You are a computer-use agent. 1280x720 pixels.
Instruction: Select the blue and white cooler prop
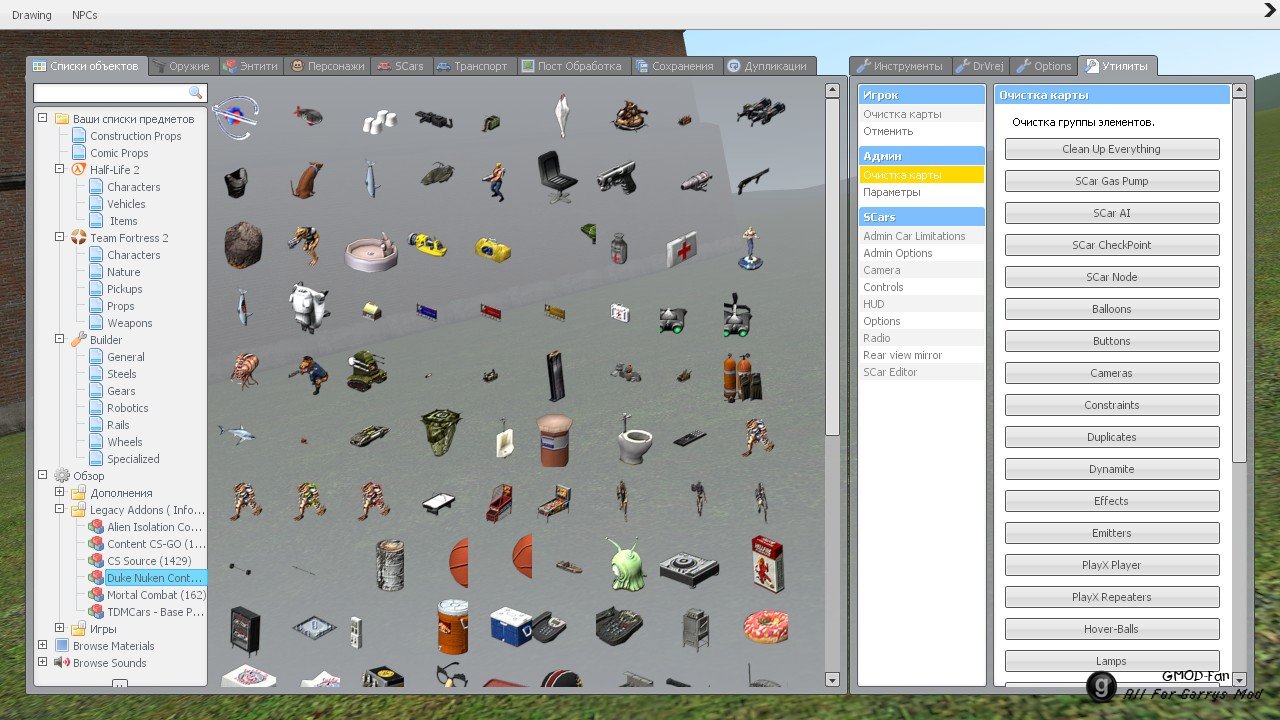[x=510, y=626]
